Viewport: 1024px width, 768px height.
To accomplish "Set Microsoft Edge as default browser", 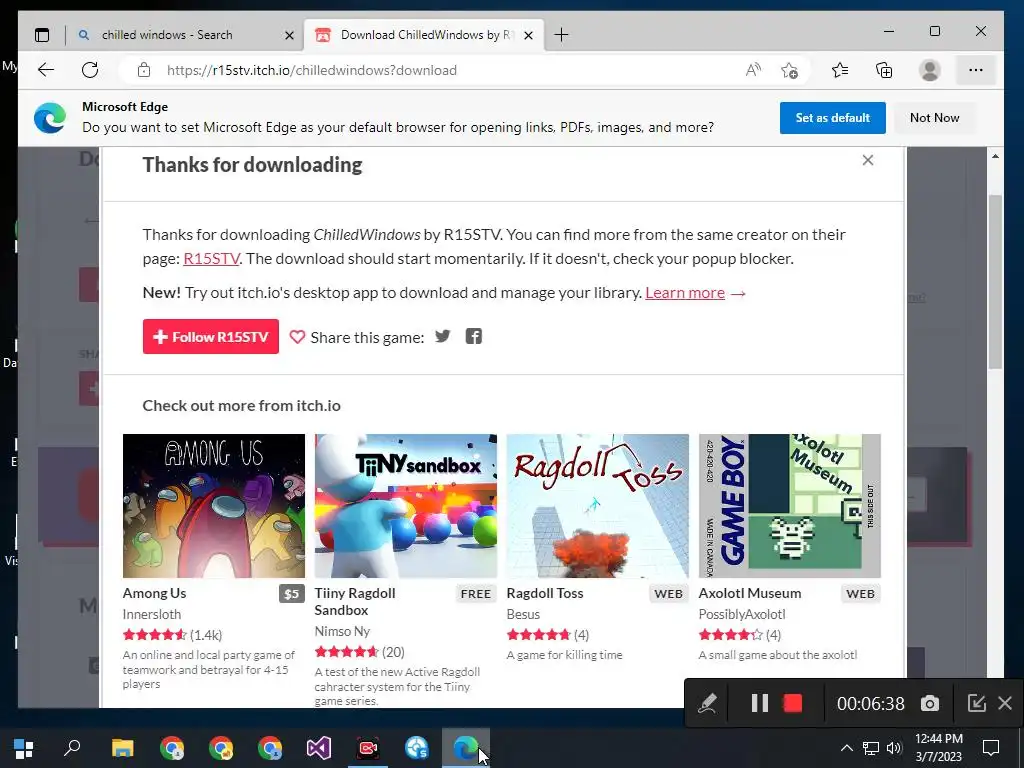I will [832, 118].
